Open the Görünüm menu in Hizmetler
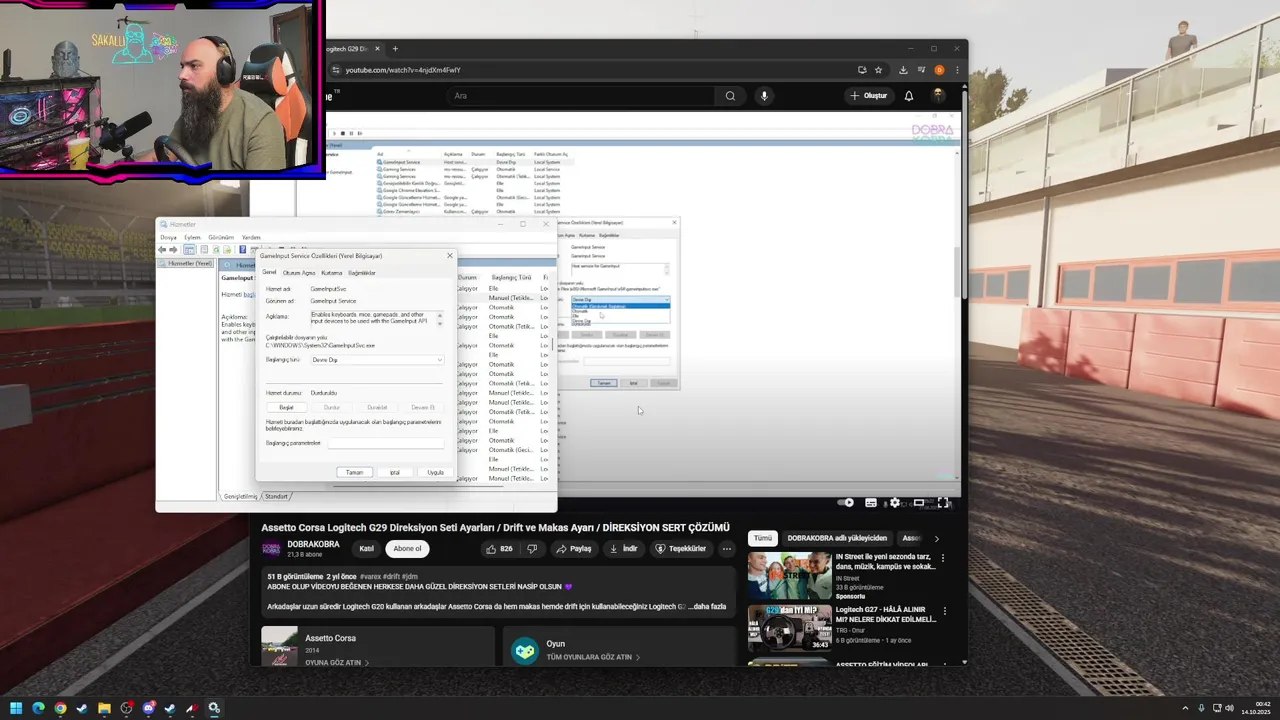The image size is (1280, 720). click(221, 237)
